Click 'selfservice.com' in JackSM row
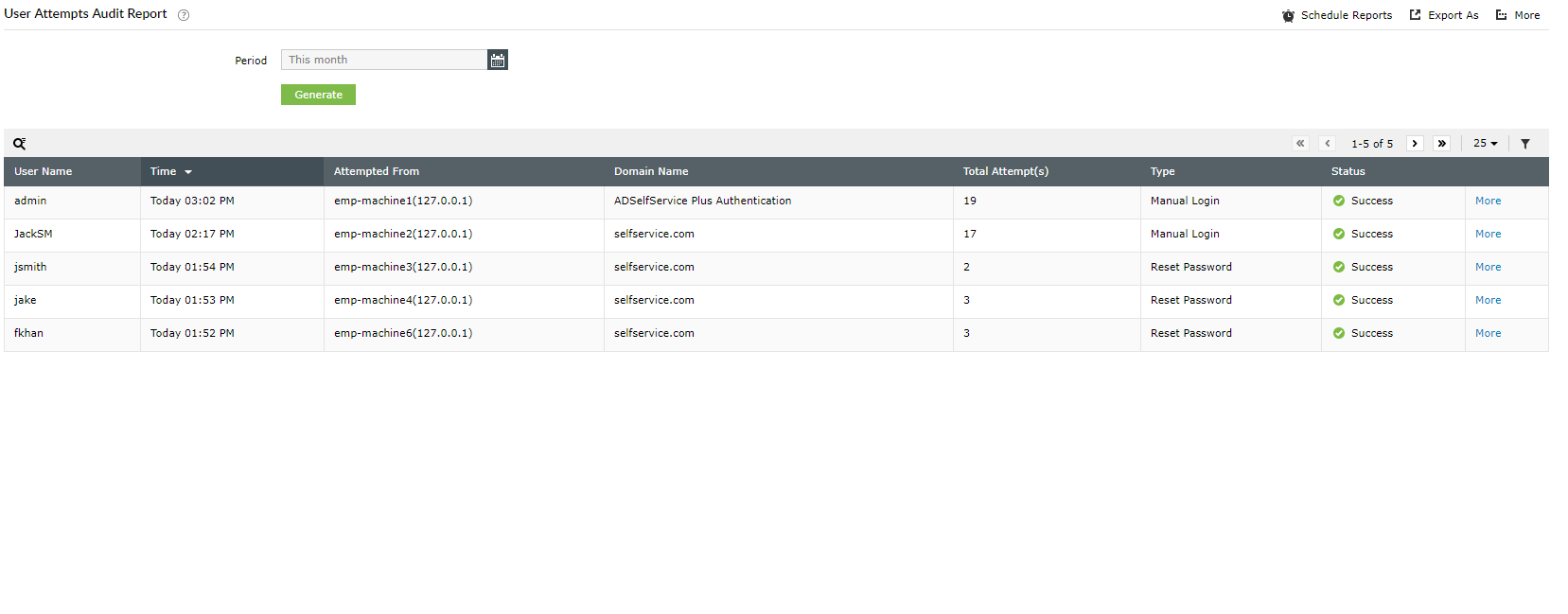Viewport: 1568px width, 614px height. click(x=654, y=234)
